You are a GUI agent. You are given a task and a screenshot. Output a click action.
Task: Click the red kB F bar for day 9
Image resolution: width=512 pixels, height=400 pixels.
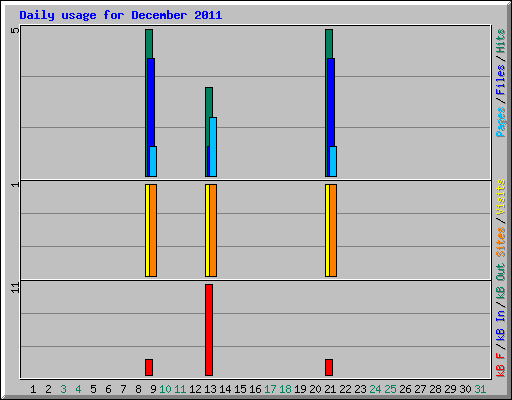click(149, 367)
